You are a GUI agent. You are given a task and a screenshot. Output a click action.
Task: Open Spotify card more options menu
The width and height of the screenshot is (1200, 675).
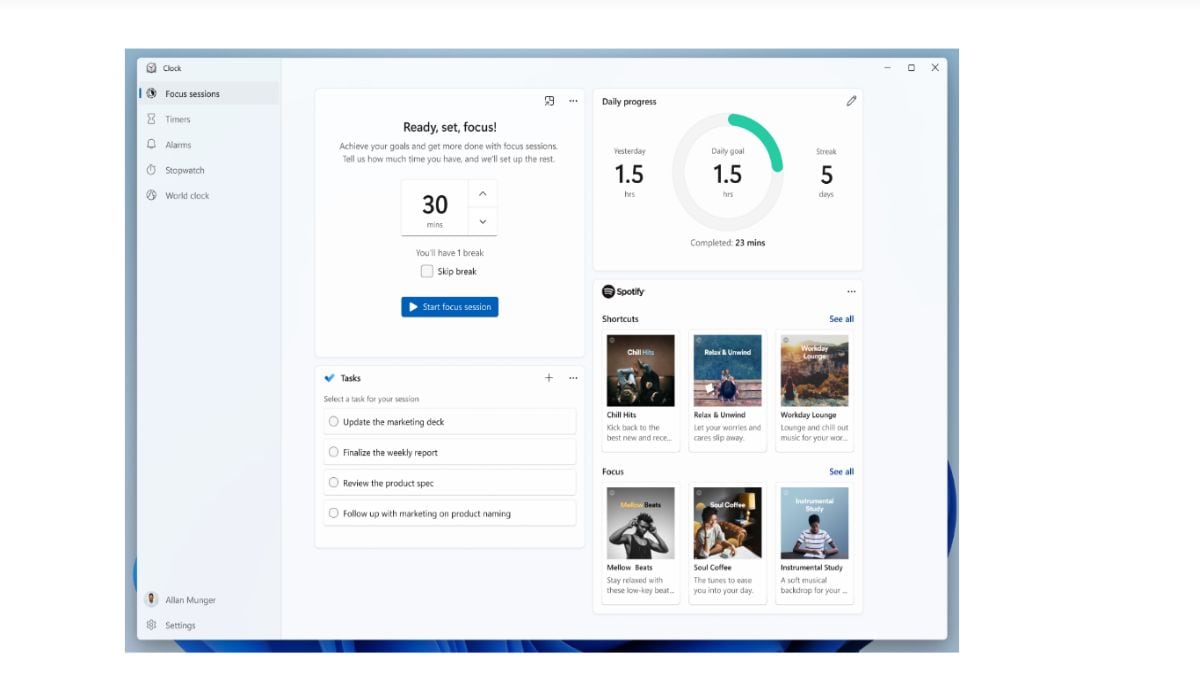tap(851, 292)
